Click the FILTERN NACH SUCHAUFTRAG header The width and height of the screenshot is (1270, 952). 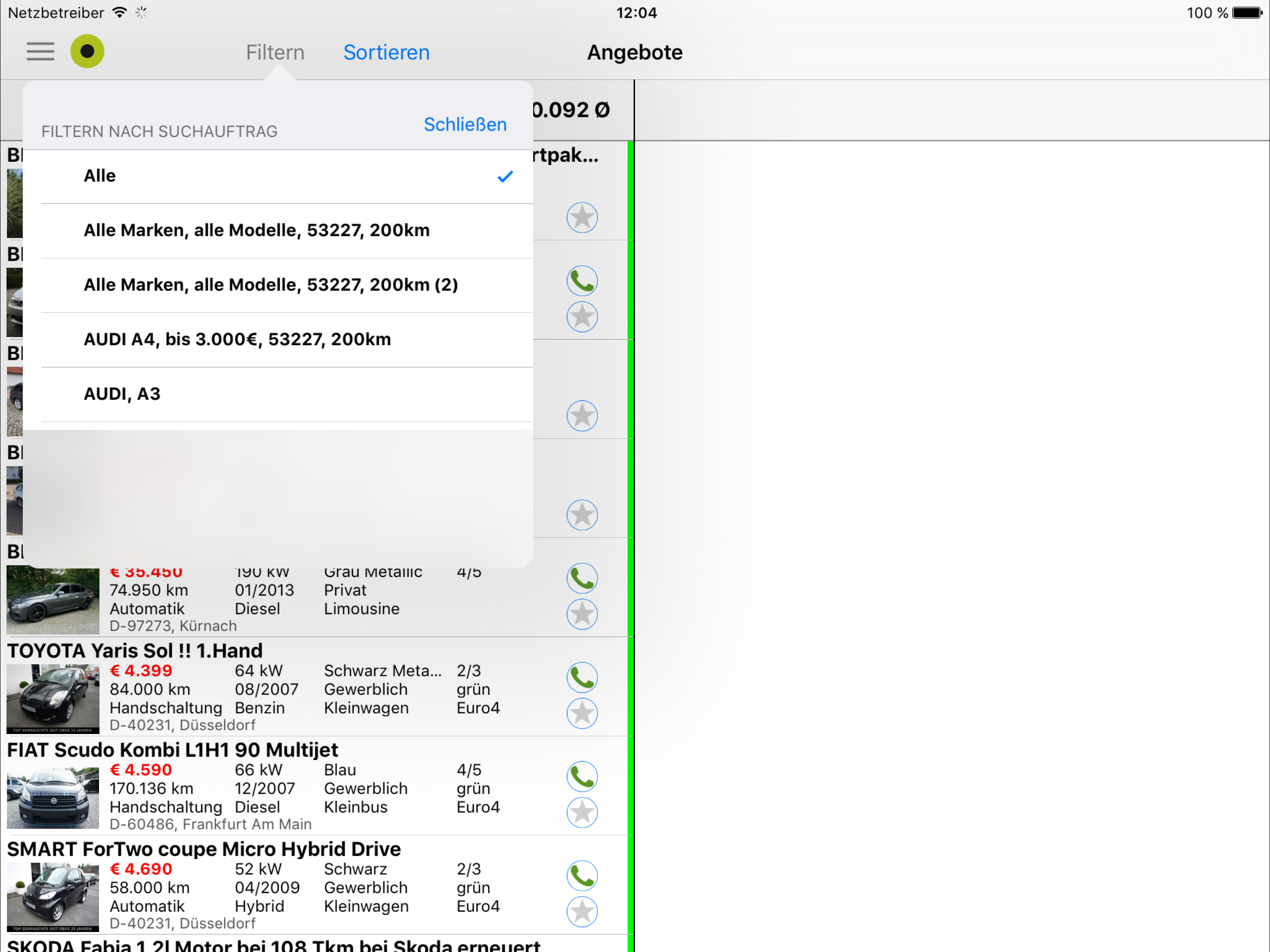pos(159,132)
